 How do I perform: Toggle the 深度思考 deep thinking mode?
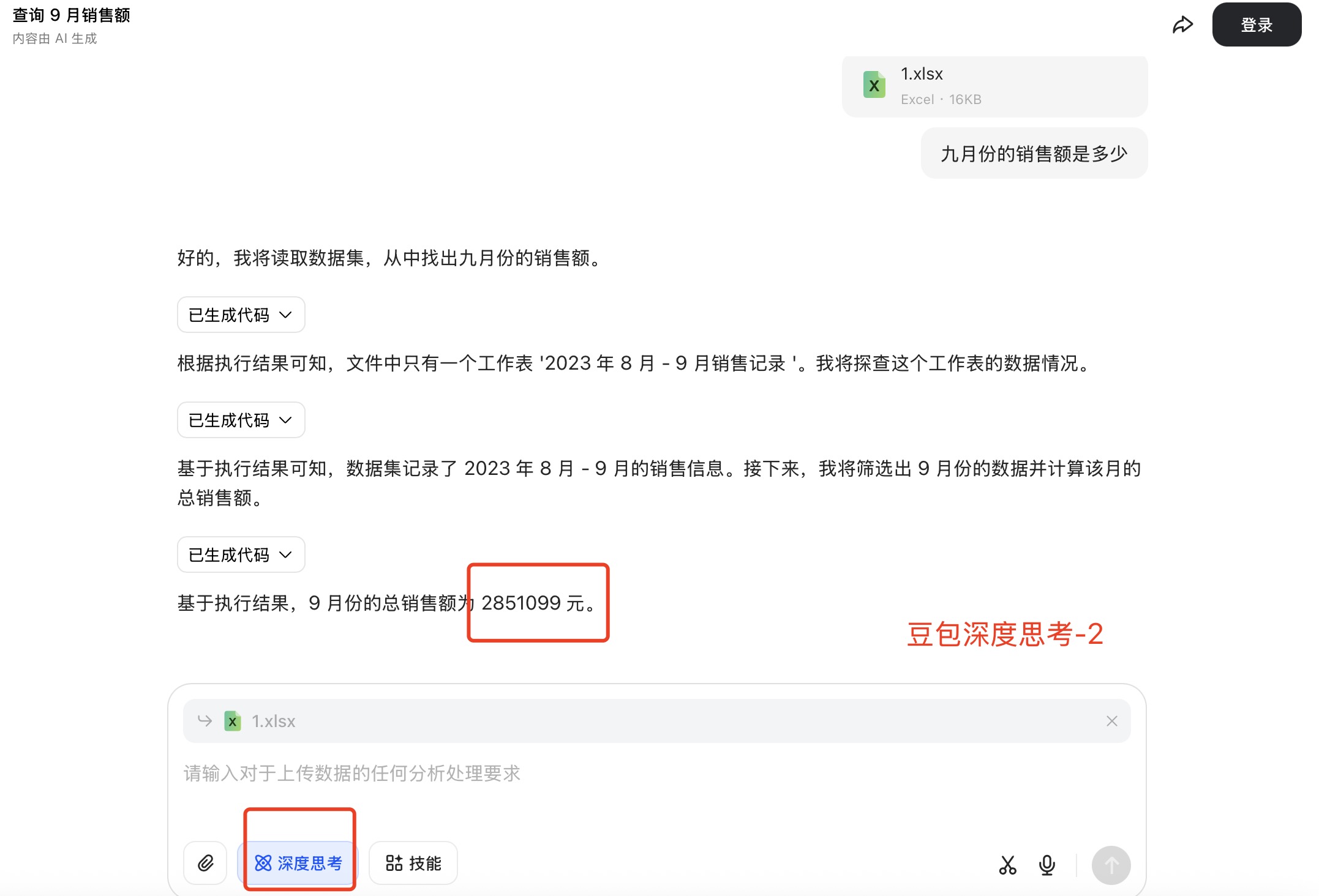(298, 863)
